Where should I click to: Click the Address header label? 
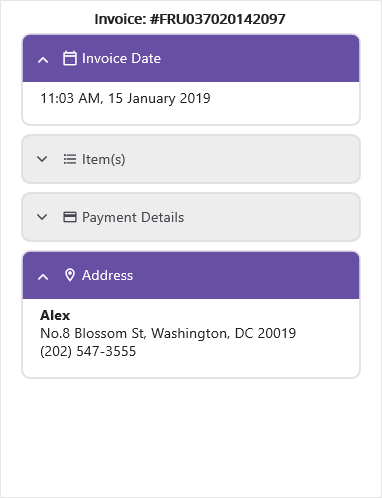tap(107, 275)
